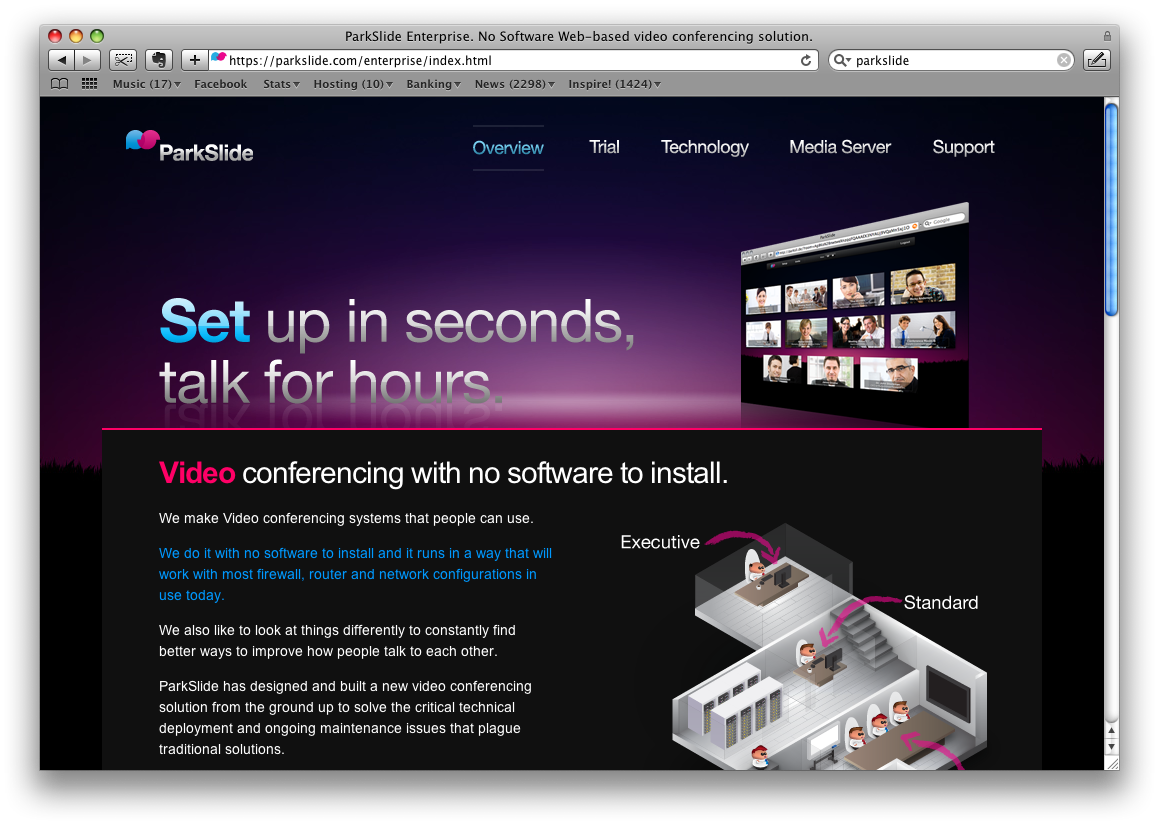Expand the Stats bookmarks folder
The height and width of the screenshot is (825, 1159).
pos(281,84)
